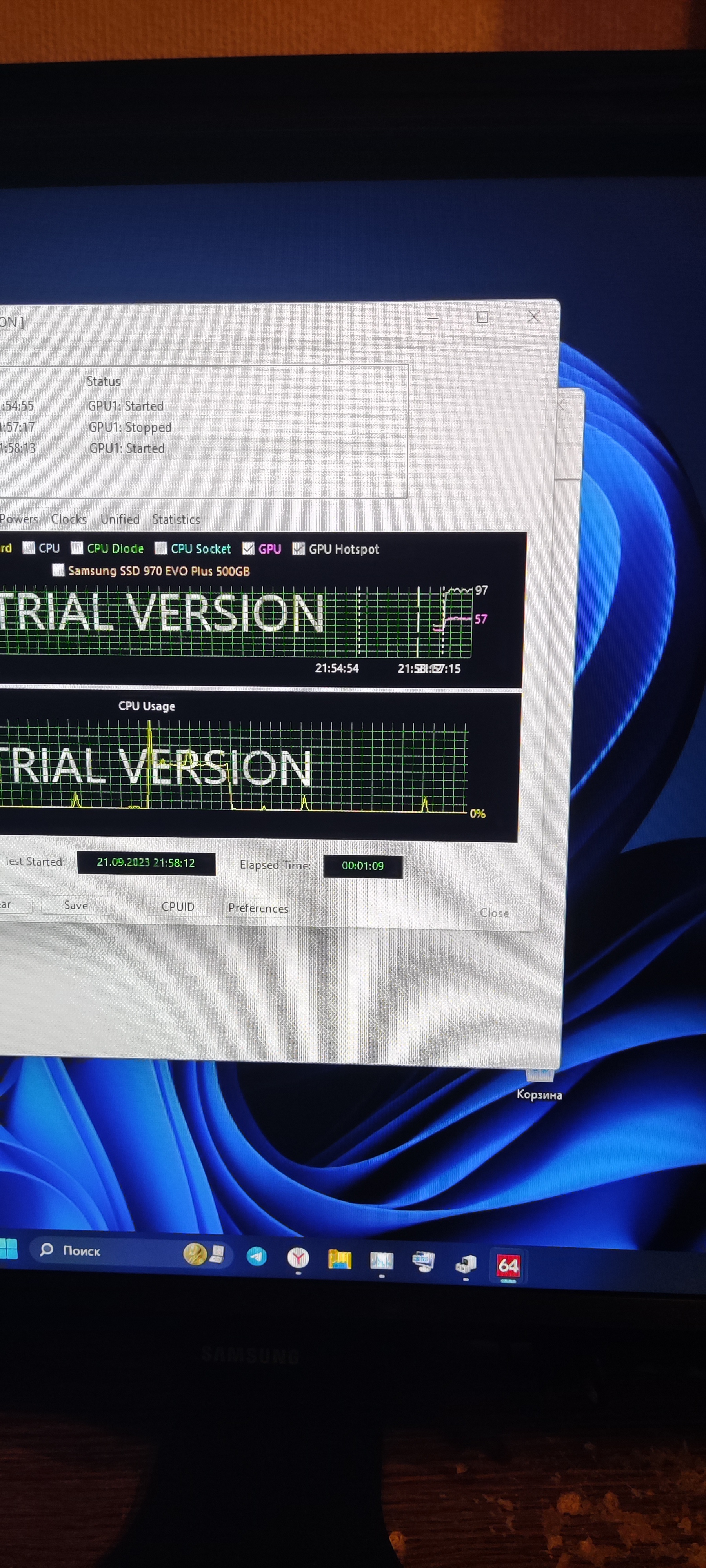Click the 0% CPU usage reading
The image size is (706, 1568).
(478, 813)
